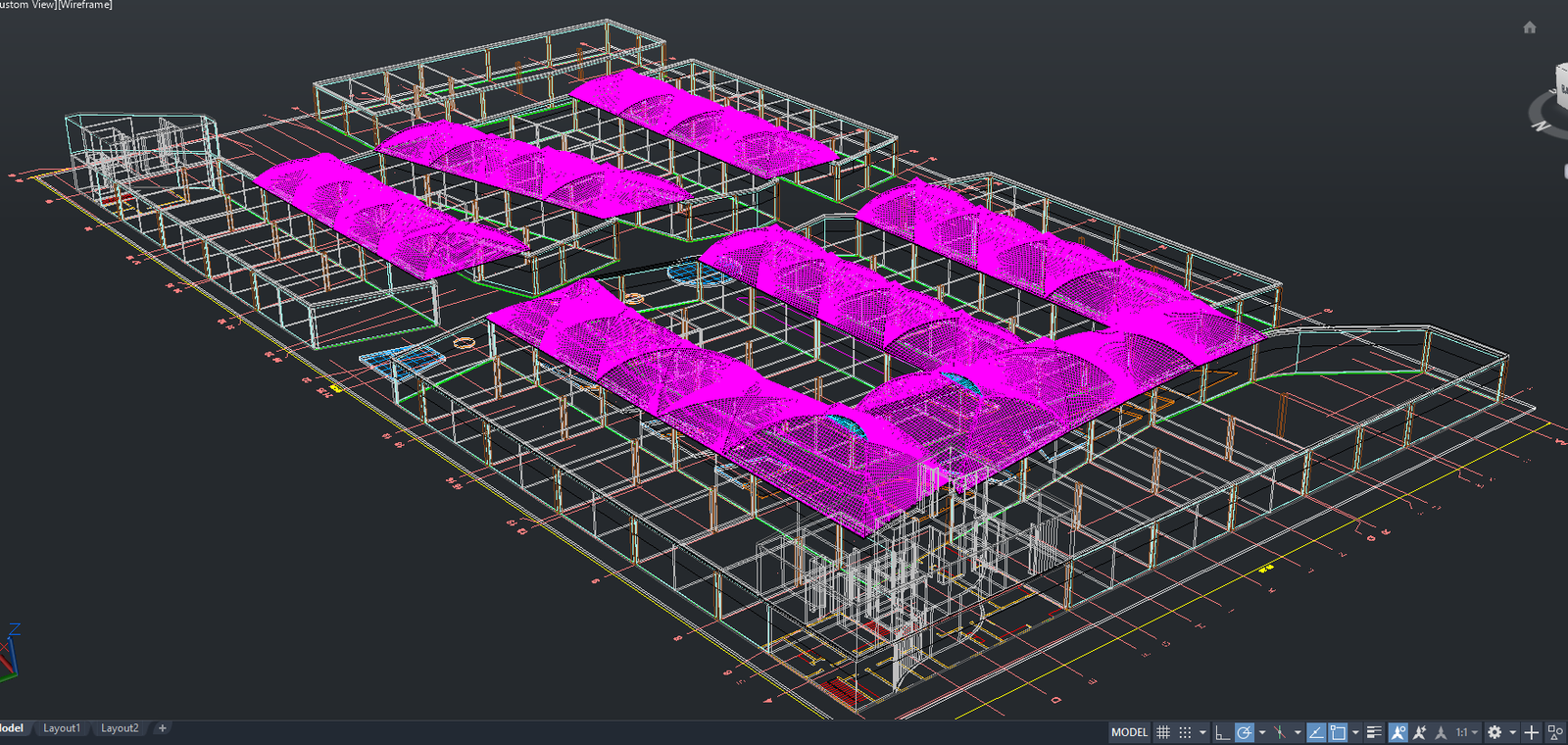Switch to the Model tab

12,728
